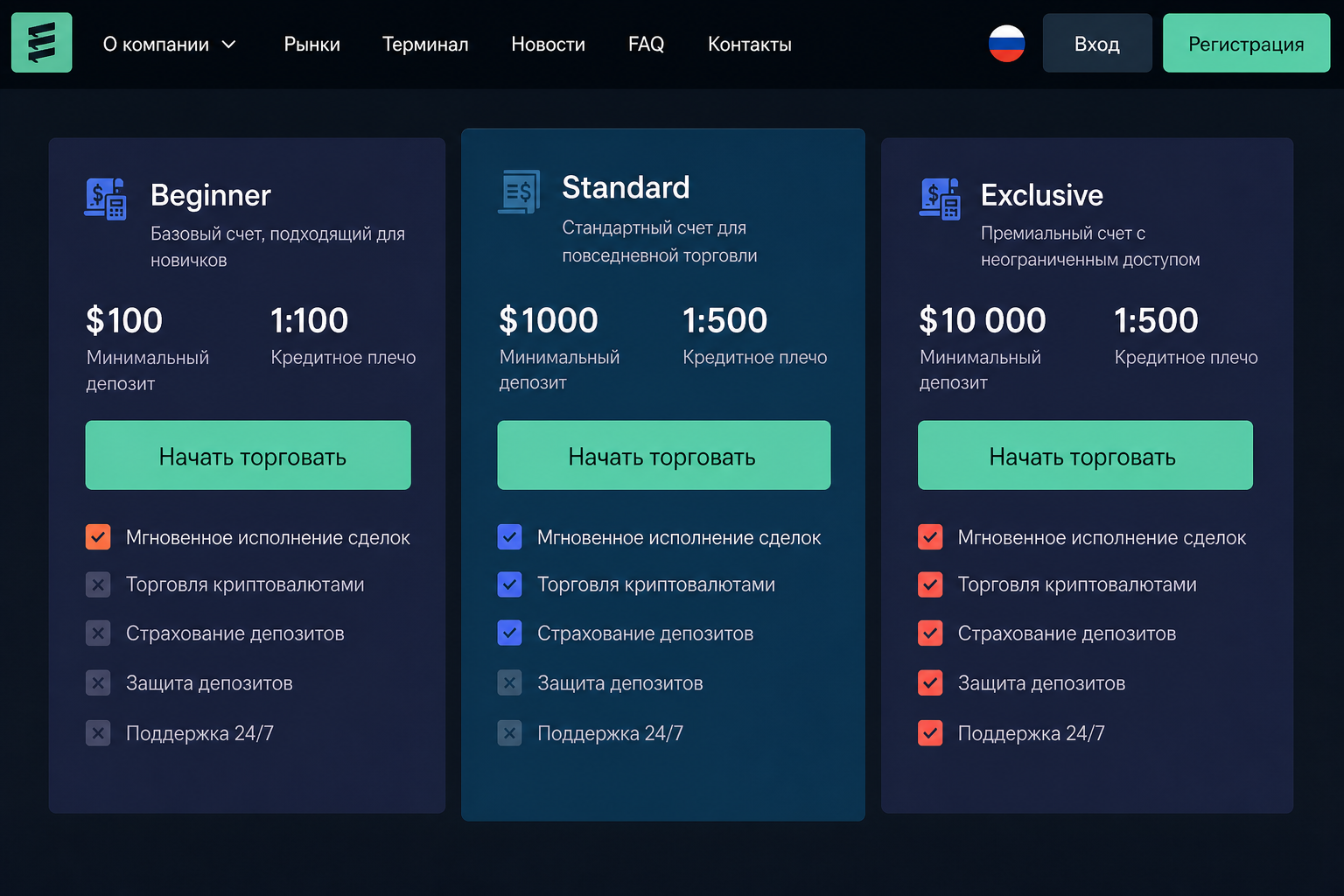Click the X icon beside Standard Защита депозитов

click(509, 682)
